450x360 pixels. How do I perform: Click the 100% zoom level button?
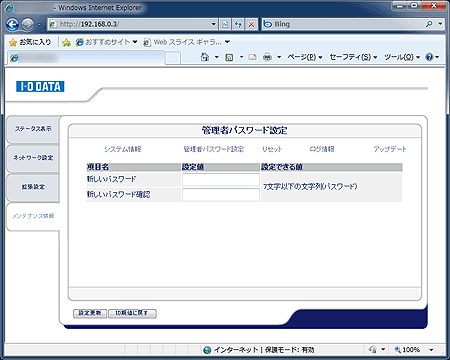(407, 350)
